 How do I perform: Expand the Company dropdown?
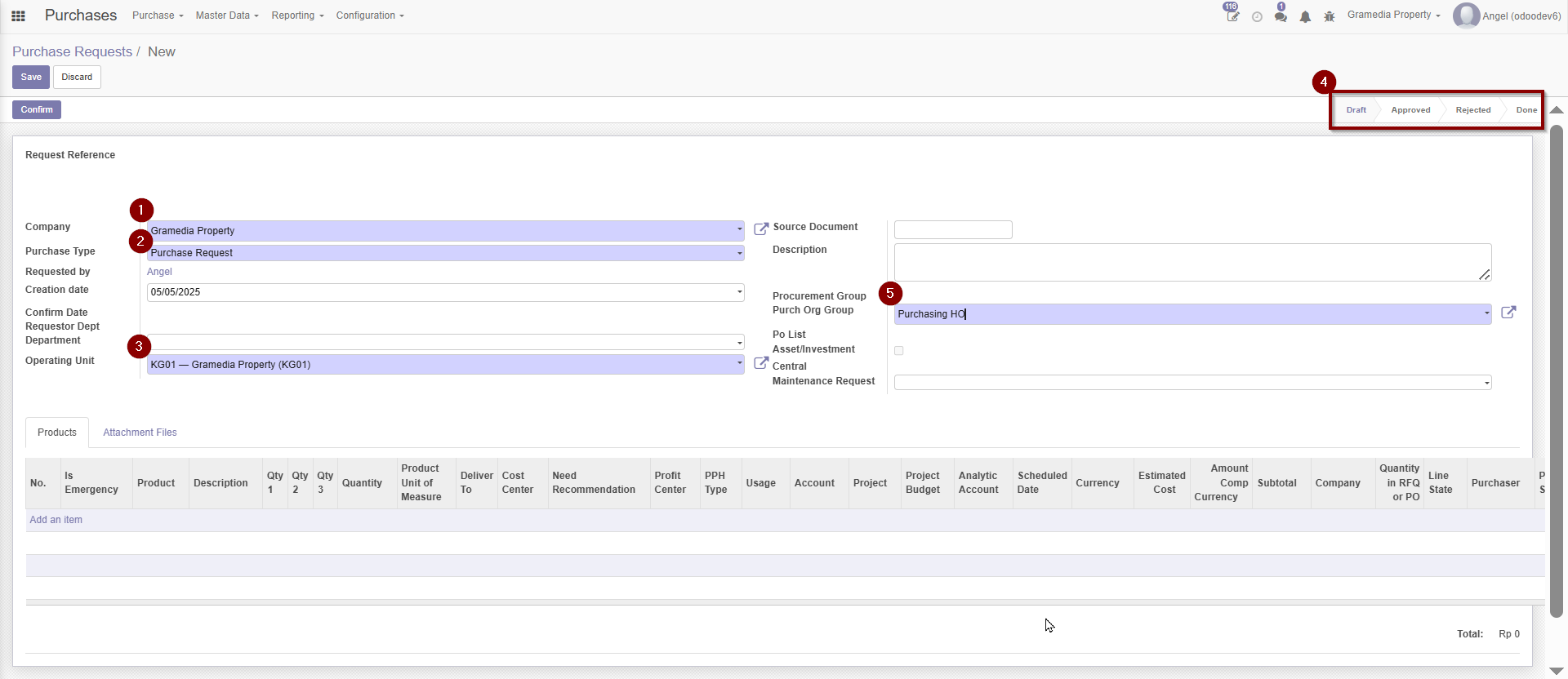[740, 229]
